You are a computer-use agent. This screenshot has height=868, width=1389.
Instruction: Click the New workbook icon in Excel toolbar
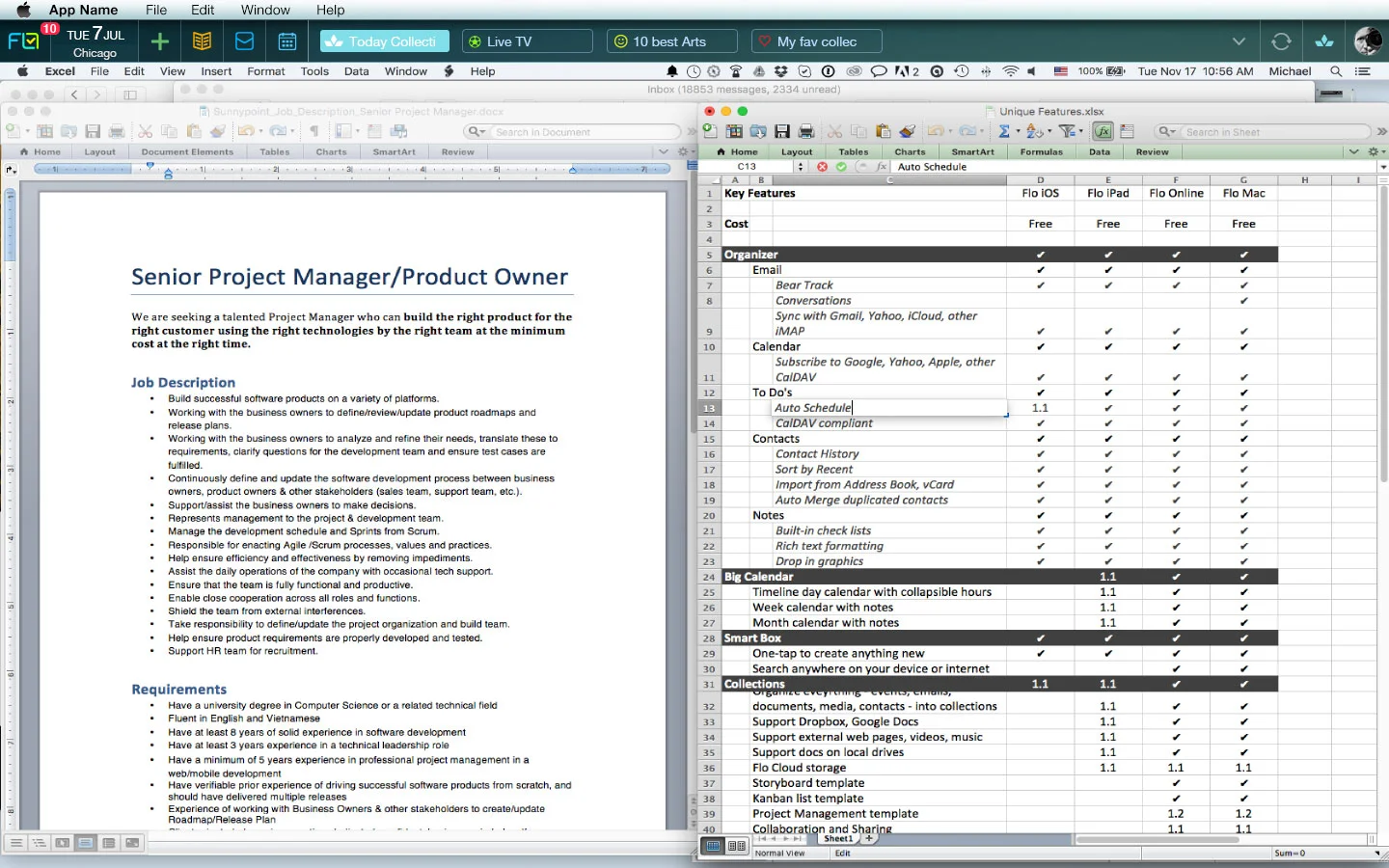tap(710, 131)
